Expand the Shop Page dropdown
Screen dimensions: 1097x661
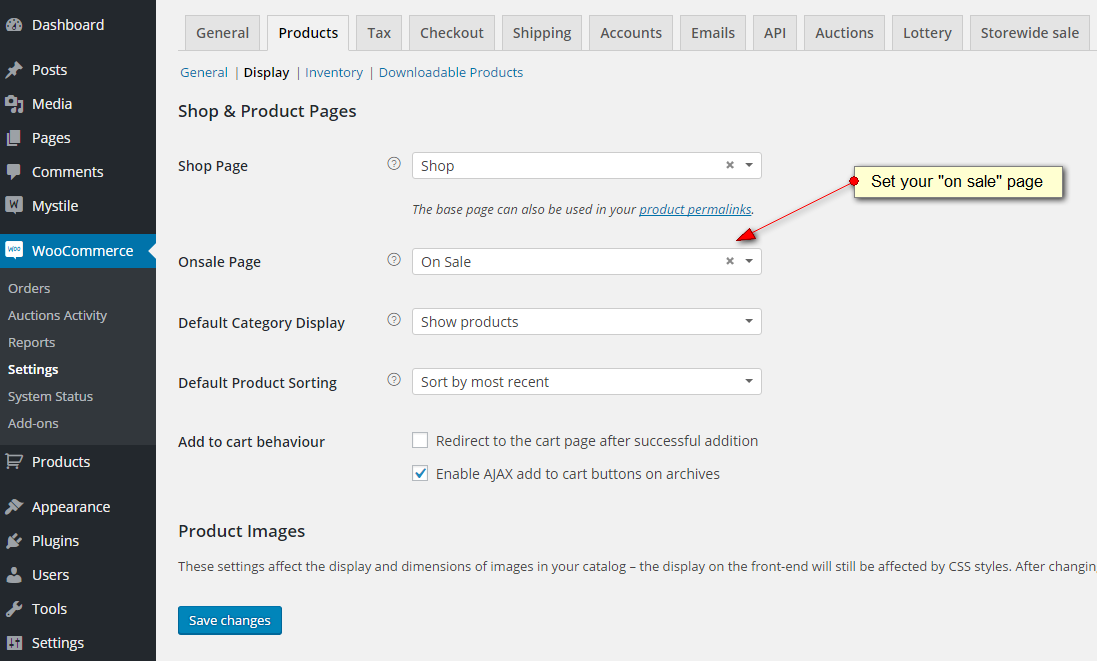[x=749, y=166]
